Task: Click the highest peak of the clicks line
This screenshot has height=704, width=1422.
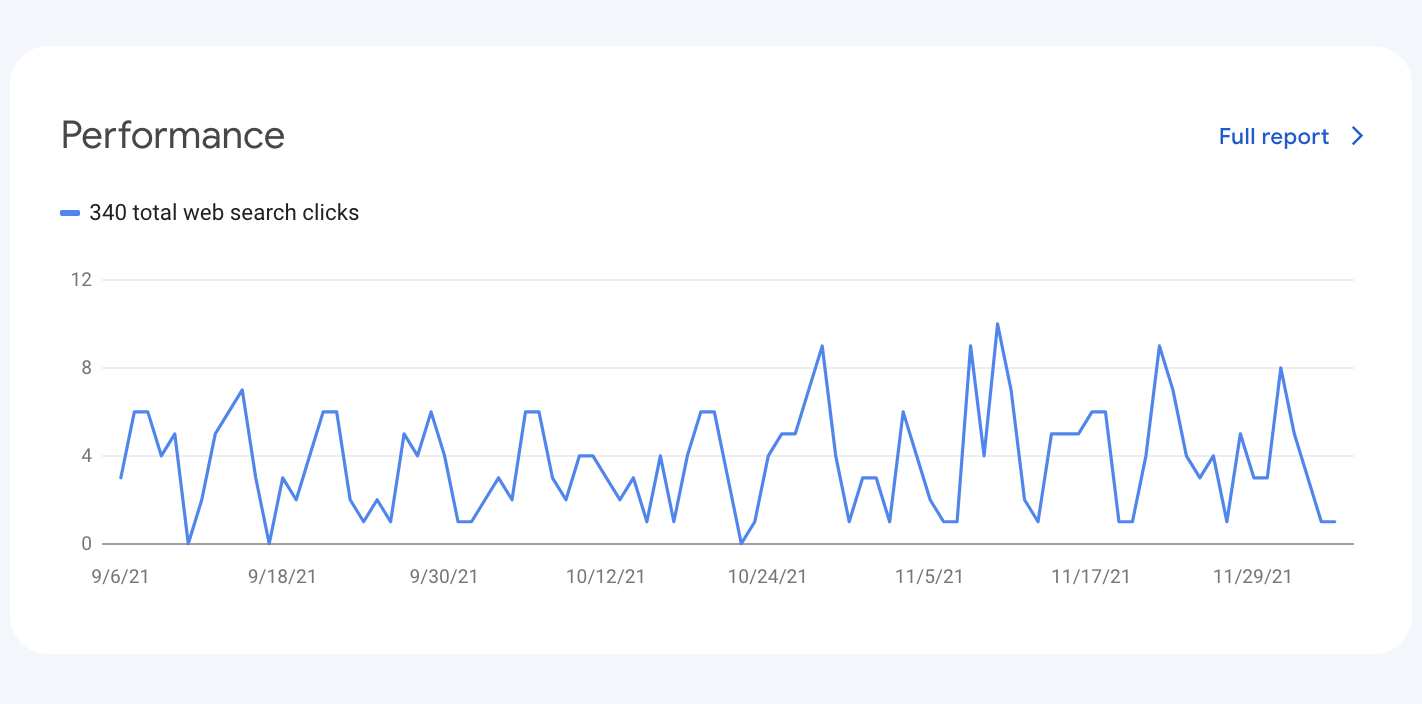Action: click(997, 324)
